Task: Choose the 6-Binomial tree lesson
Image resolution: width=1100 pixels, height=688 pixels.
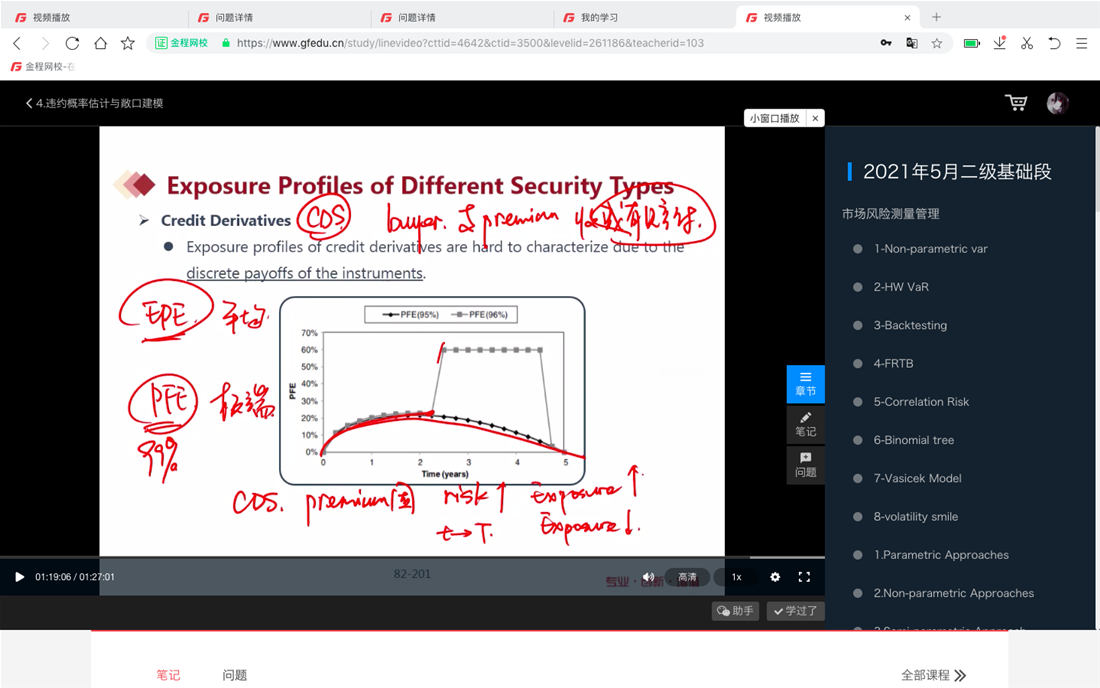Action: click(913, 440)
